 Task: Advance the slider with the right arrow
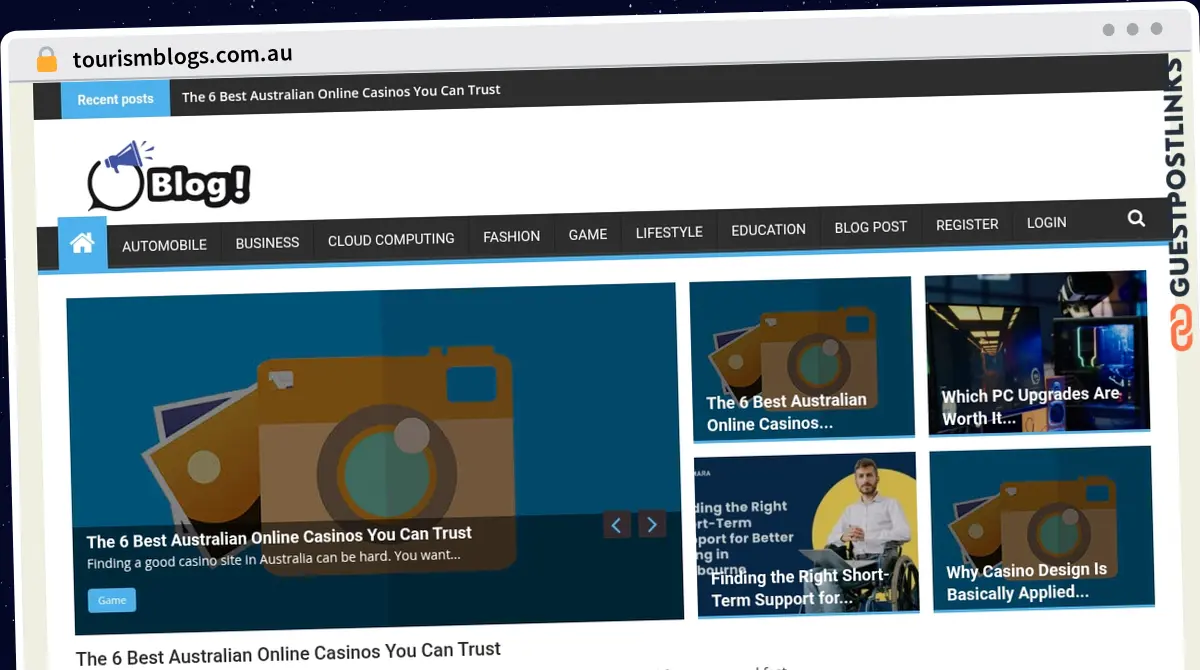(652, 524)
